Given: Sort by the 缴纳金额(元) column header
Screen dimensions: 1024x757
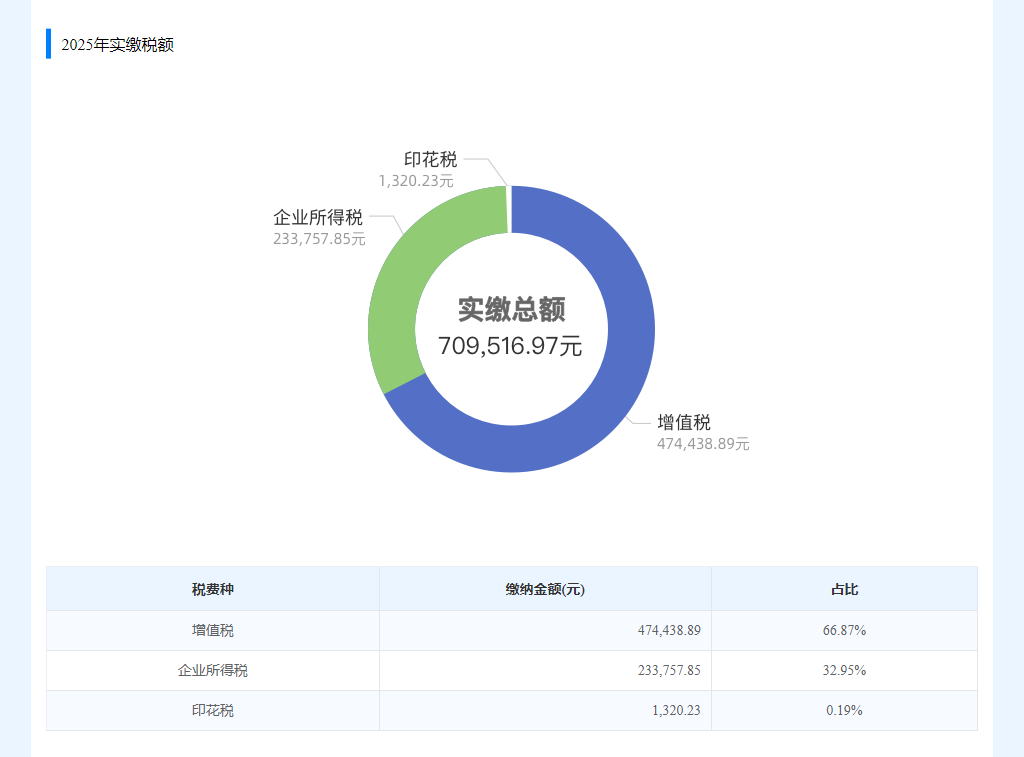Looking at the screenshot, I should click(x=544, y=589).
